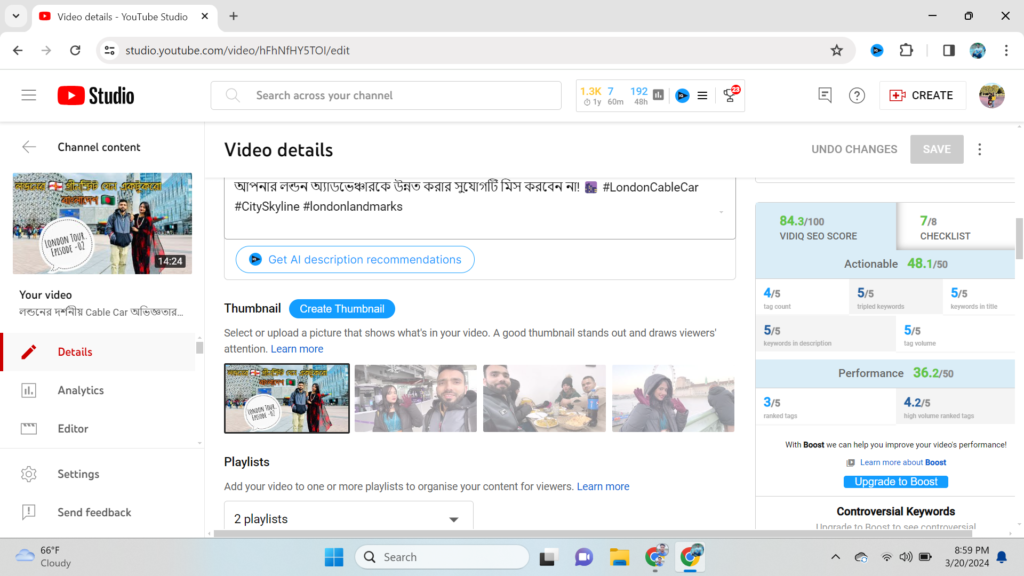Open the Chrome tab search dropdown

tap(16, 16)
